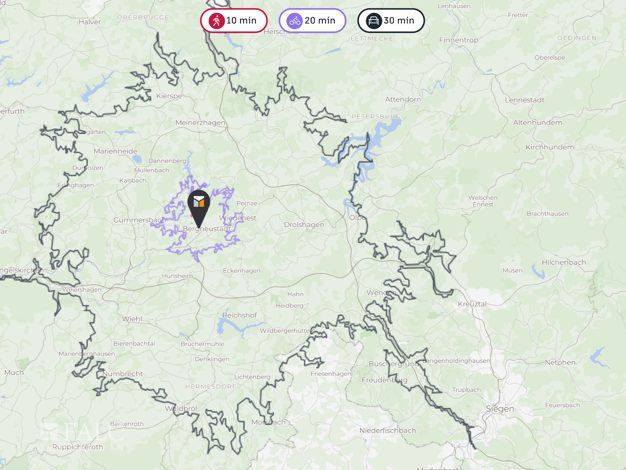The image size is (626, 470).
Task: Click the Hilchenbach map label
Action: [x=564, y=262]
